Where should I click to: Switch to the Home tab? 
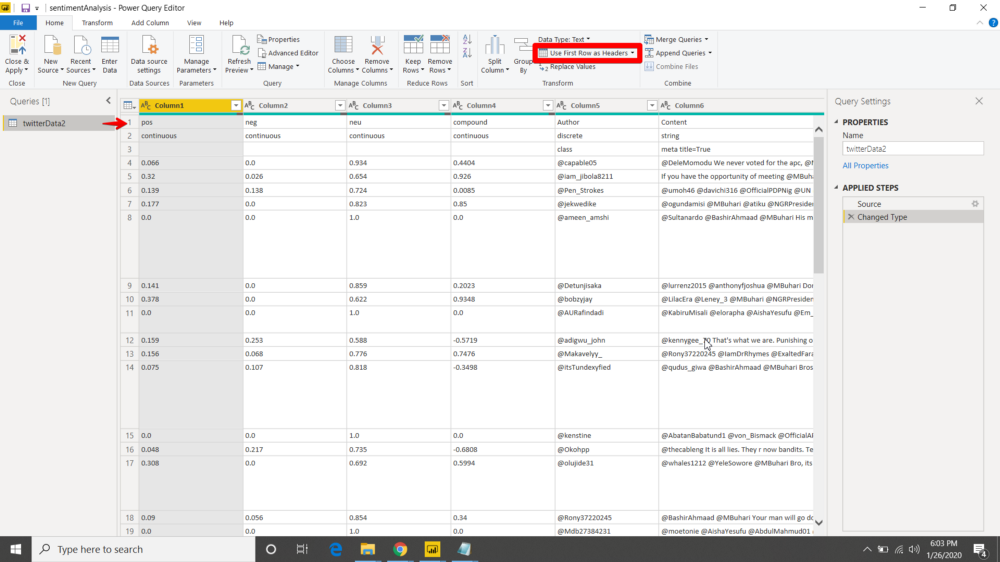tap(54, 23)
